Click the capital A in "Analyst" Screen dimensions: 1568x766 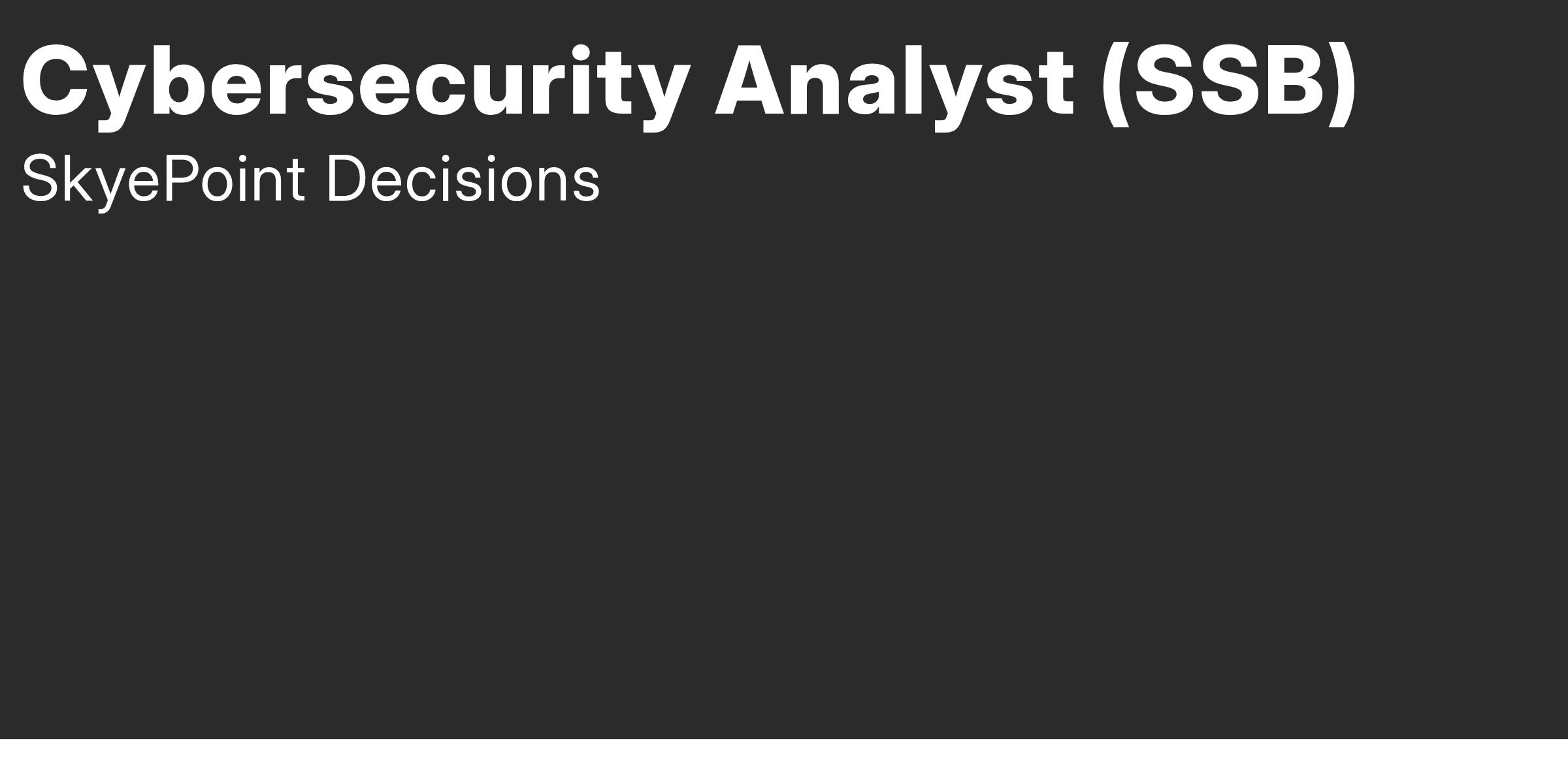[749, 82]
